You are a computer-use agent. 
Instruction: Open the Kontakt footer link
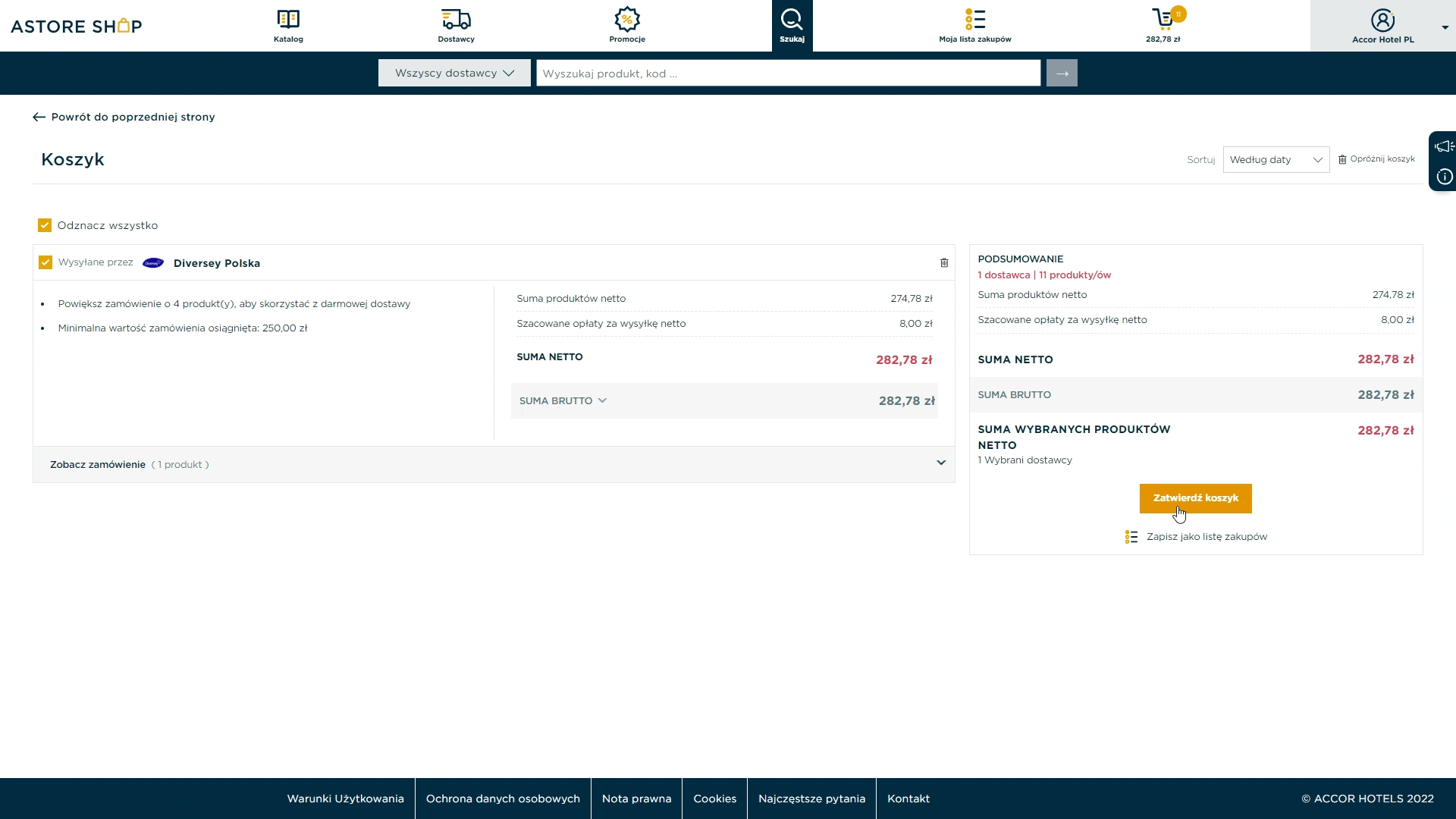908,799
